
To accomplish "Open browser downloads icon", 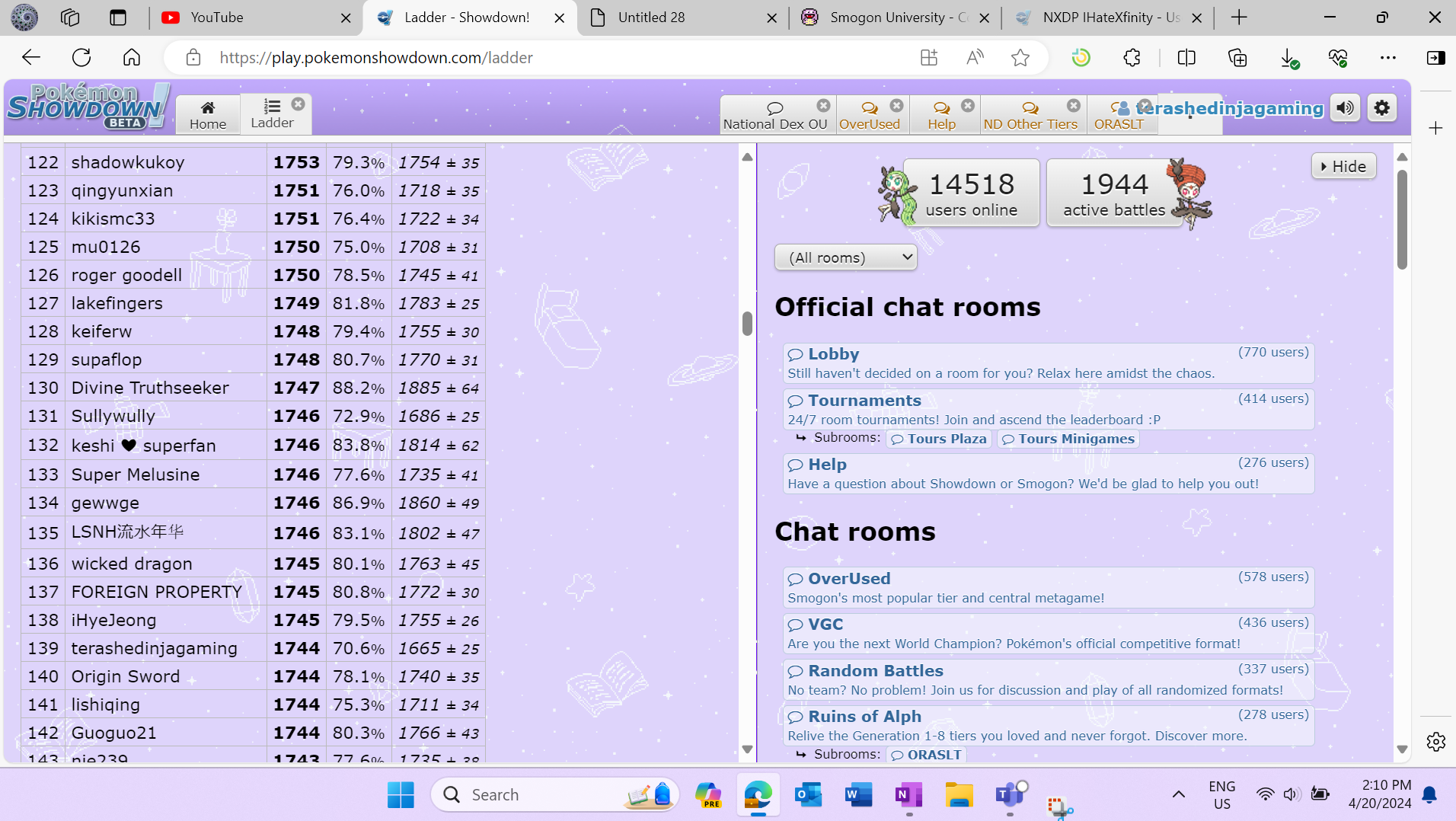I will coord(1288,57).
